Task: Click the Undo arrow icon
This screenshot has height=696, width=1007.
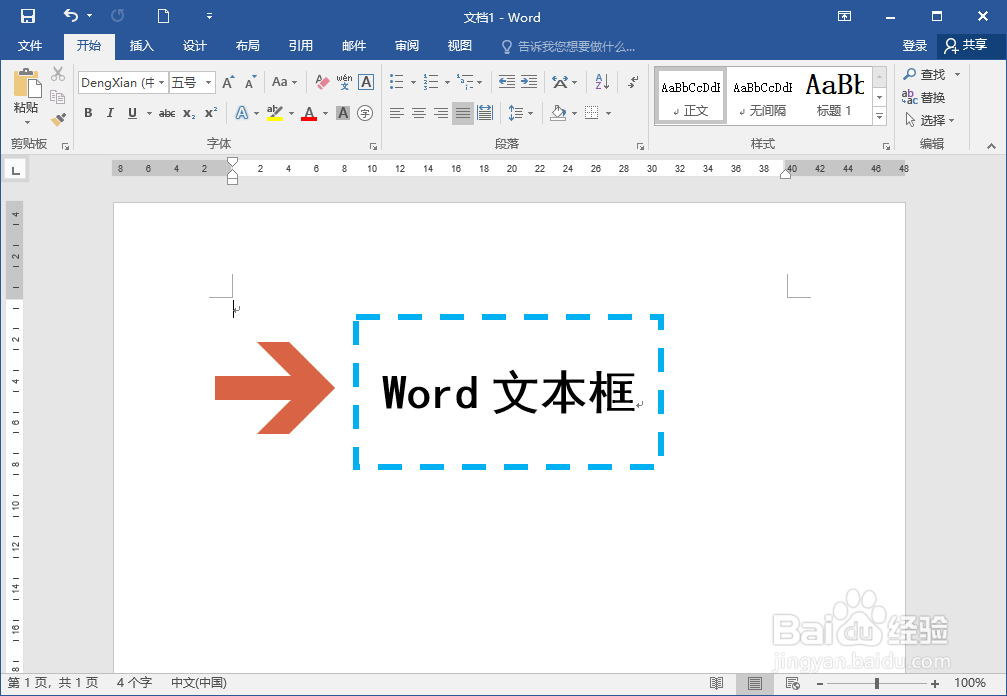Action: [71, 15]
